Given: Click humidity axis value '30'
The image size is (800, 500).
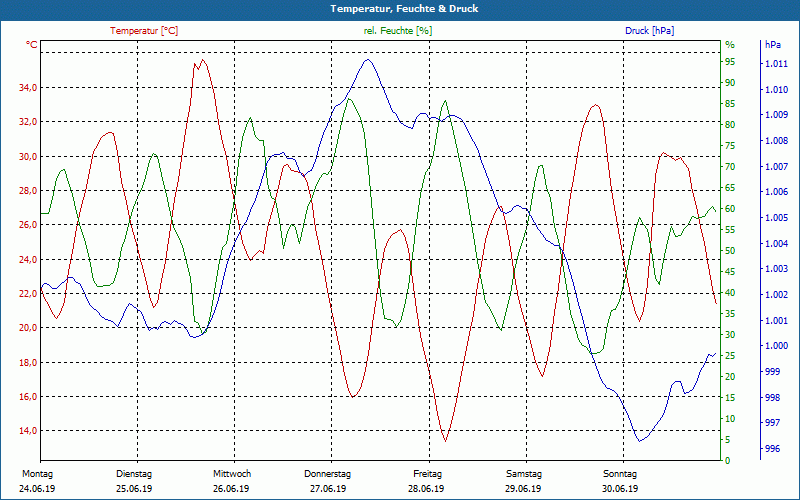Looking at the screenshot, I should pyautogui.click(x=730, y=335).
